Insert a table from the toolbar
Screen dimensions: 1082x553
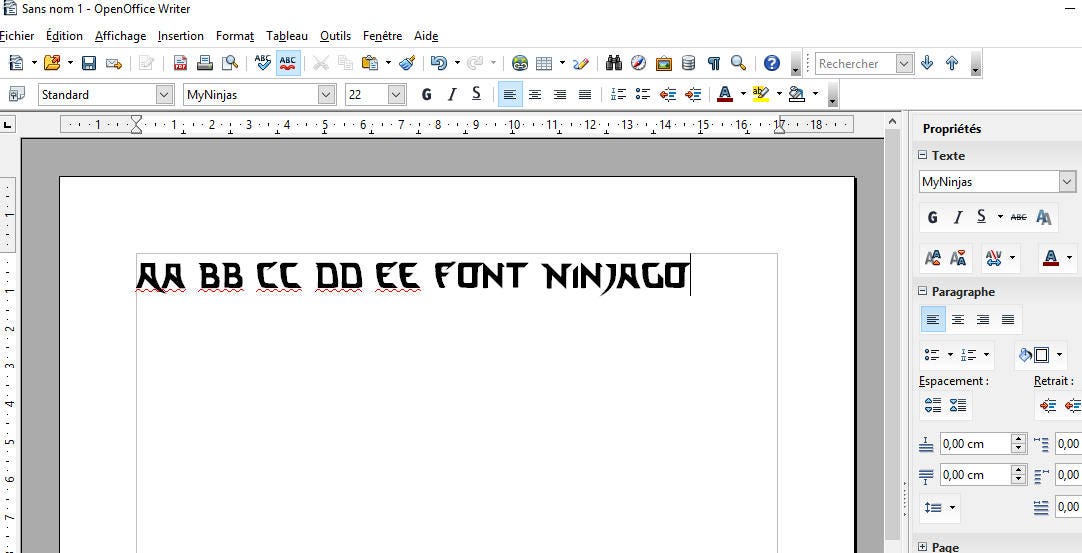tap(544, 64)
